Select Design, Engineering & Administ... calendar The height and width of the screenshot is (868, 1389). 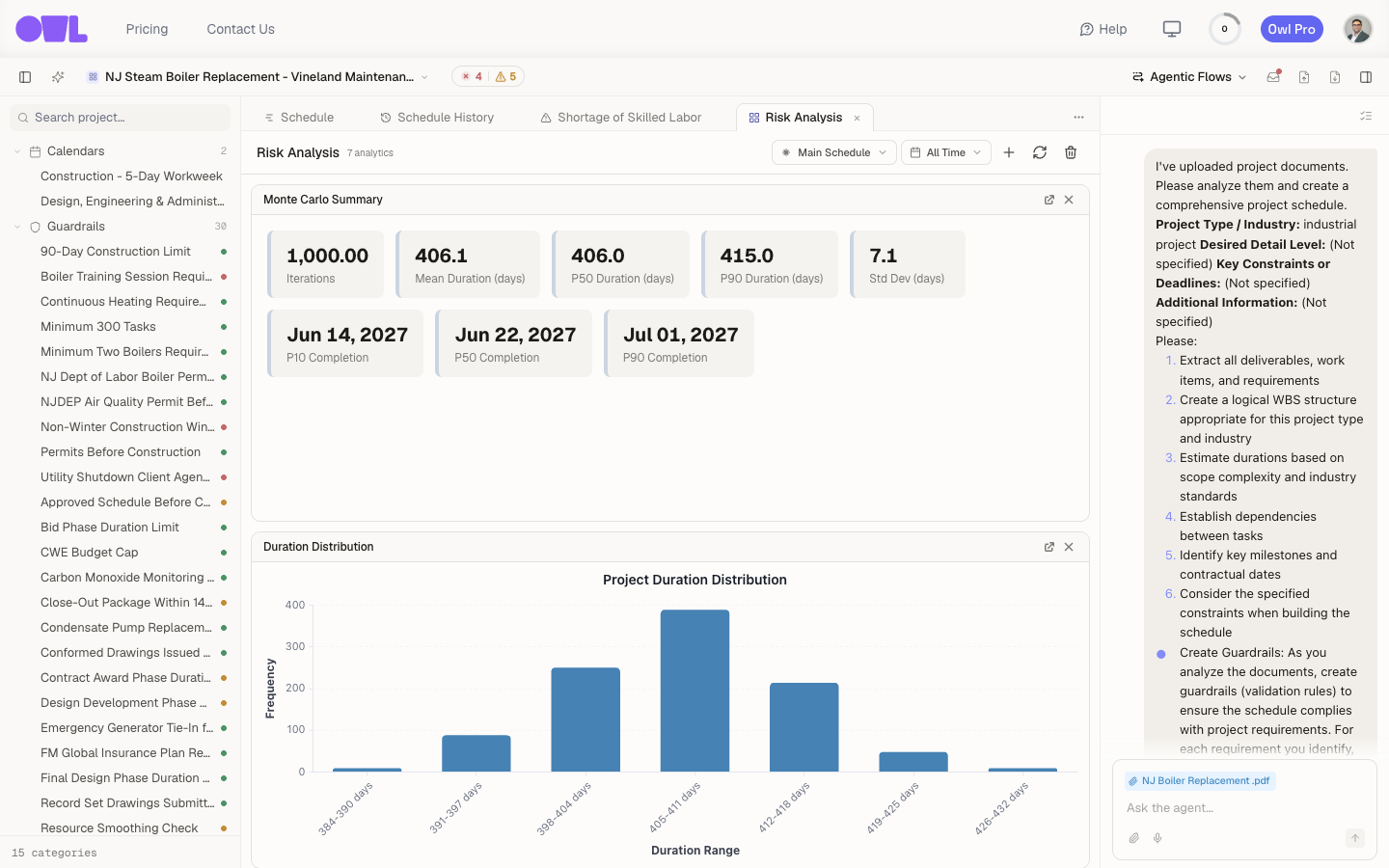click(x=132, y=202)
